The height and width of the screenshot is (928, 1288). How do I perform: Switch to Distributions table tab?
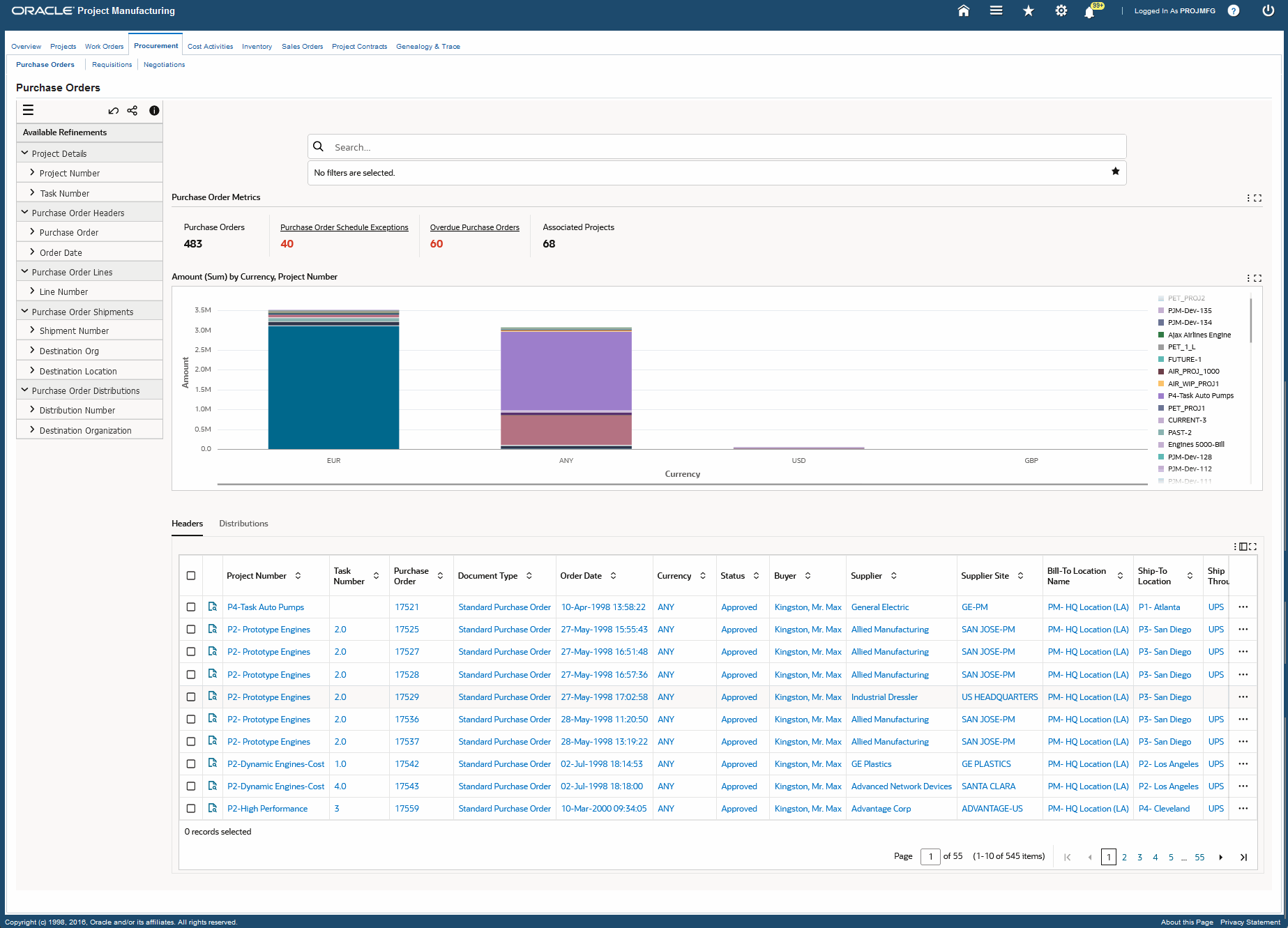(x=243, y=523)
